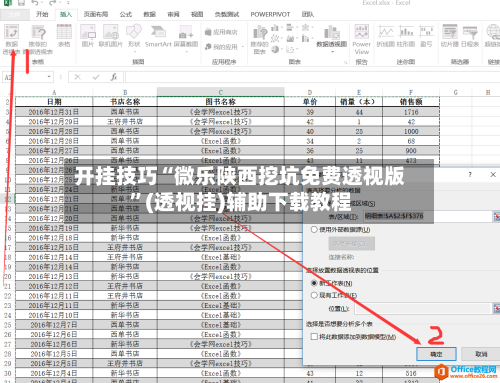Open Recommended Charts icon

point(259,39)
